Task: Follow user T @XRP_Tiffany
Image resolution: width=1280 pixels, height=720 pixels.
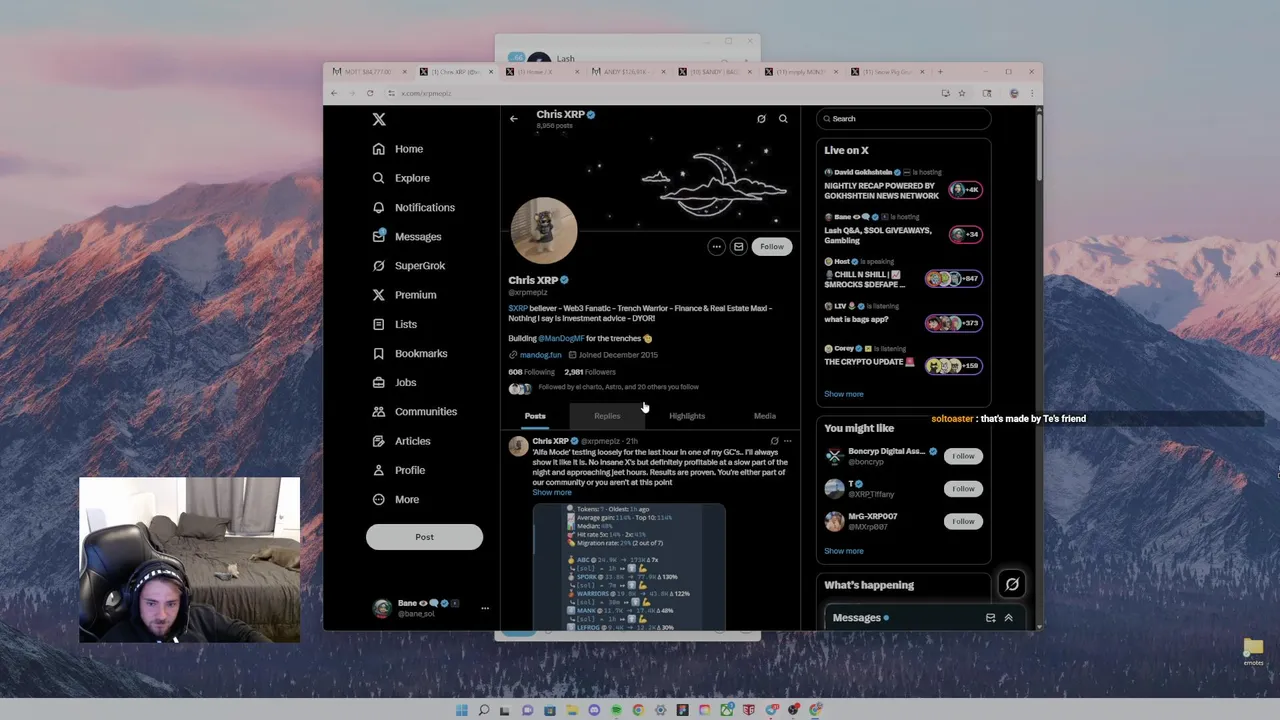Action: pos(963,489)
